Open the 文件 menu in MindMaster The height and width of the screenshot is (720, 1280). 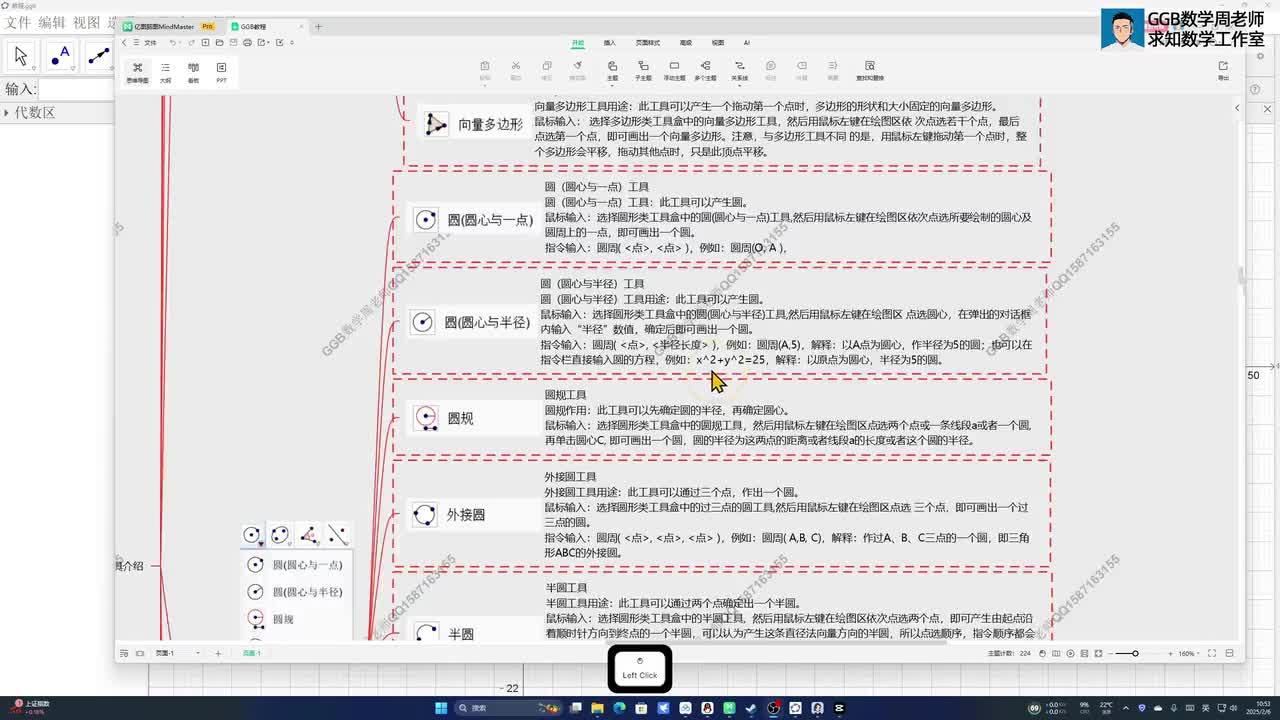tap(150, 43)
